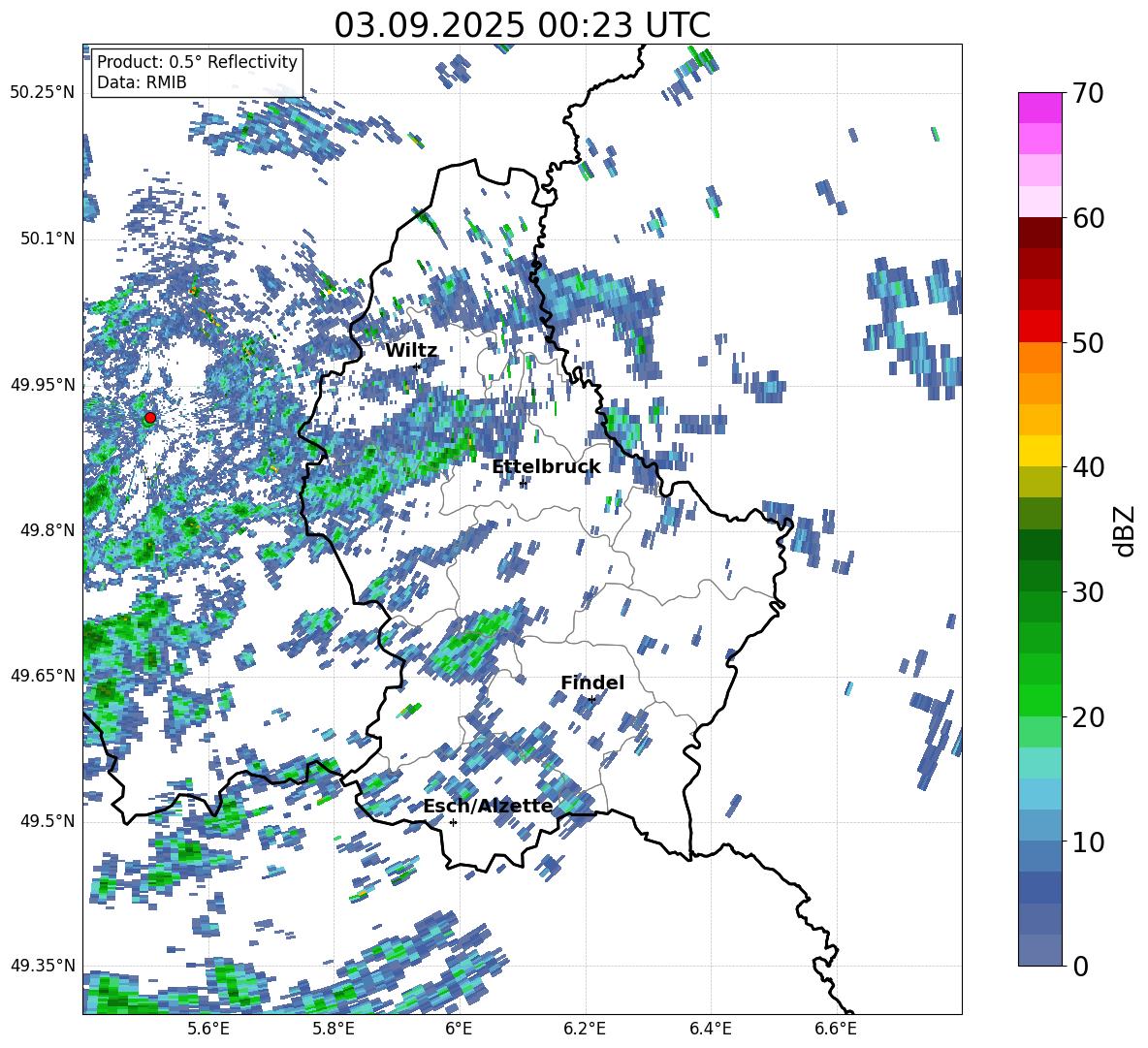
Task: Click the 5.8°E longitude label
Action: coord(334,1029)
